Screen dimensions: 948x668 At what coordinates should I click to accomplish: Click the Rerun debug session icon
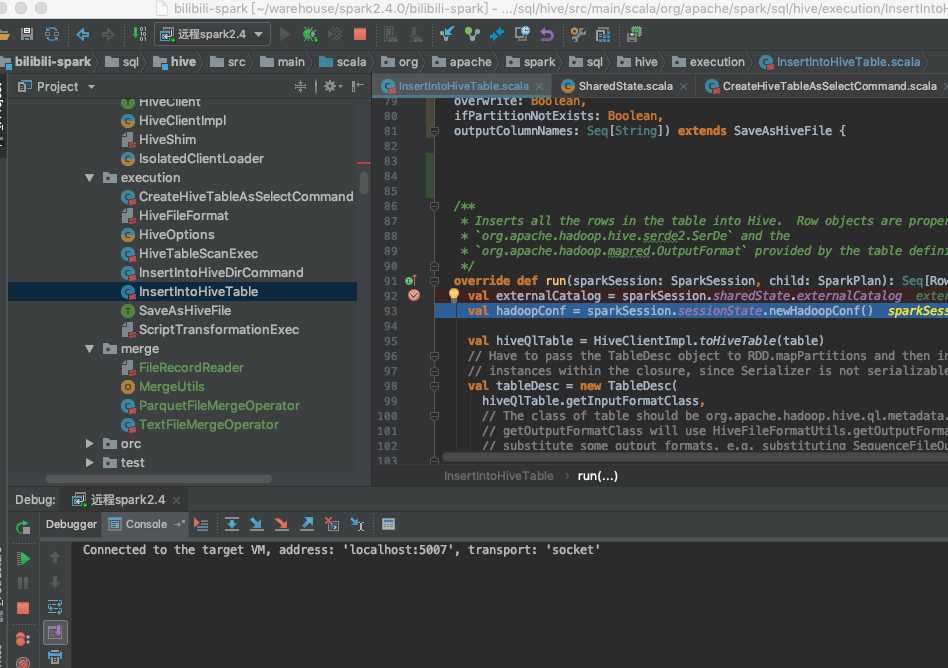click(x=23, y=526)
